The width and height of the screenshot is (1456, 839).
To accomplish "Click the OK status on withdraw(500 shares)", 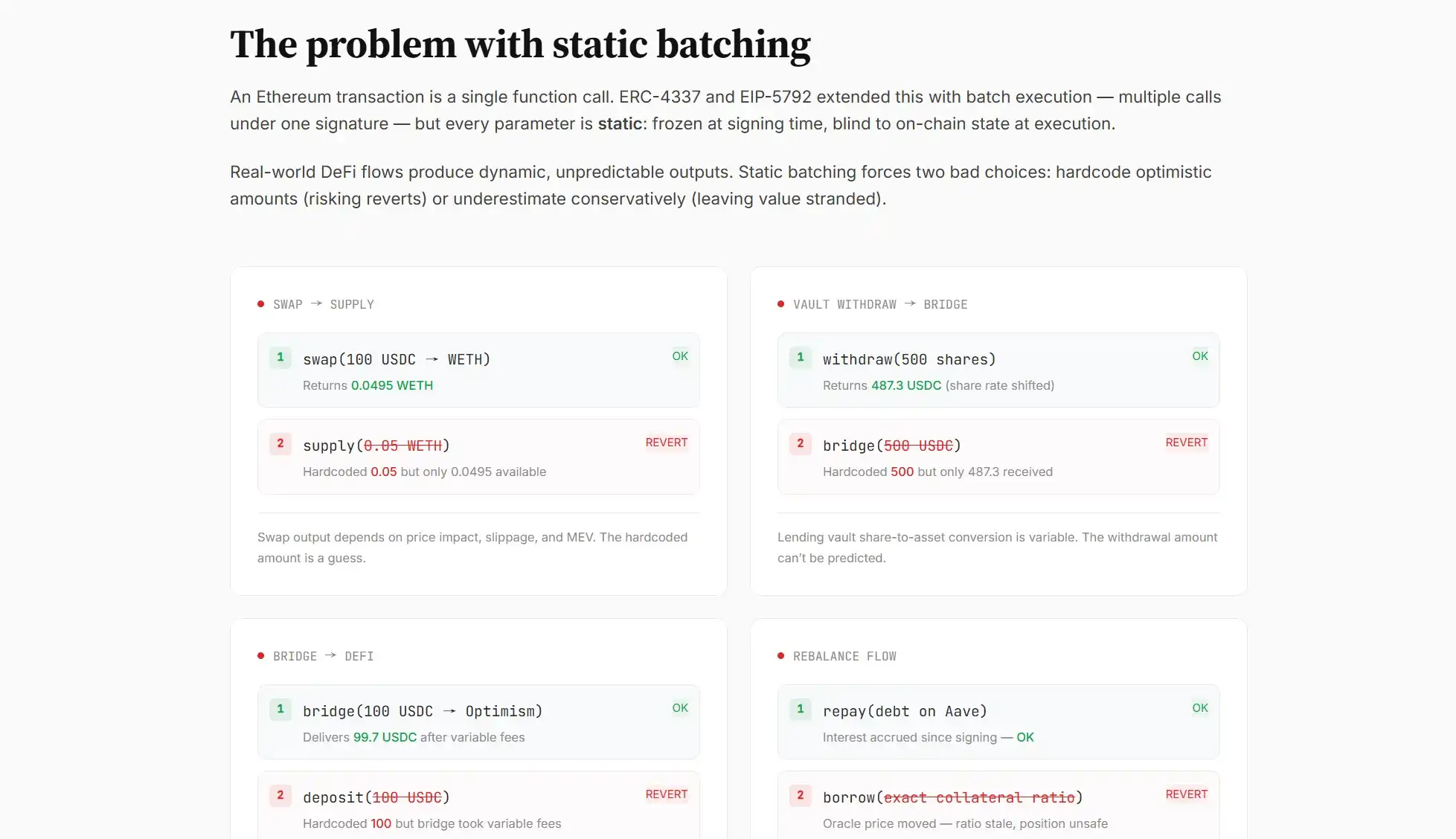I will pyautogui.click(x=1200, y=356).
